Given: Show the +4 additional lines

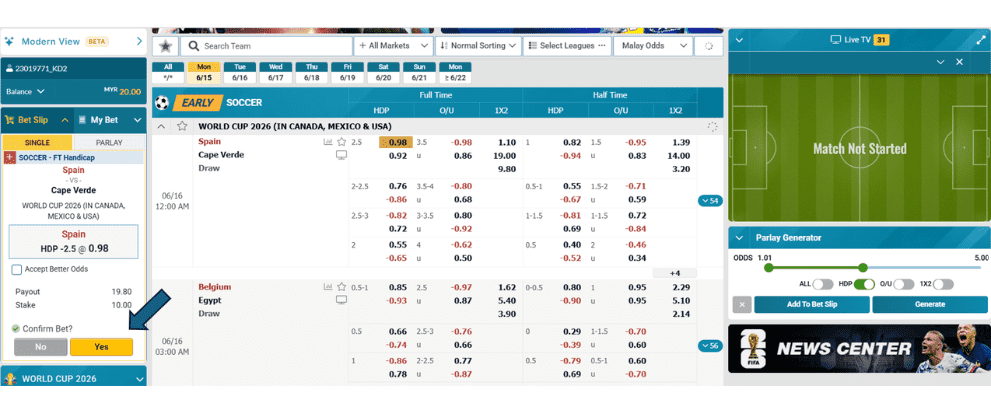Looking at the screenshot, I should coord(675,273).
